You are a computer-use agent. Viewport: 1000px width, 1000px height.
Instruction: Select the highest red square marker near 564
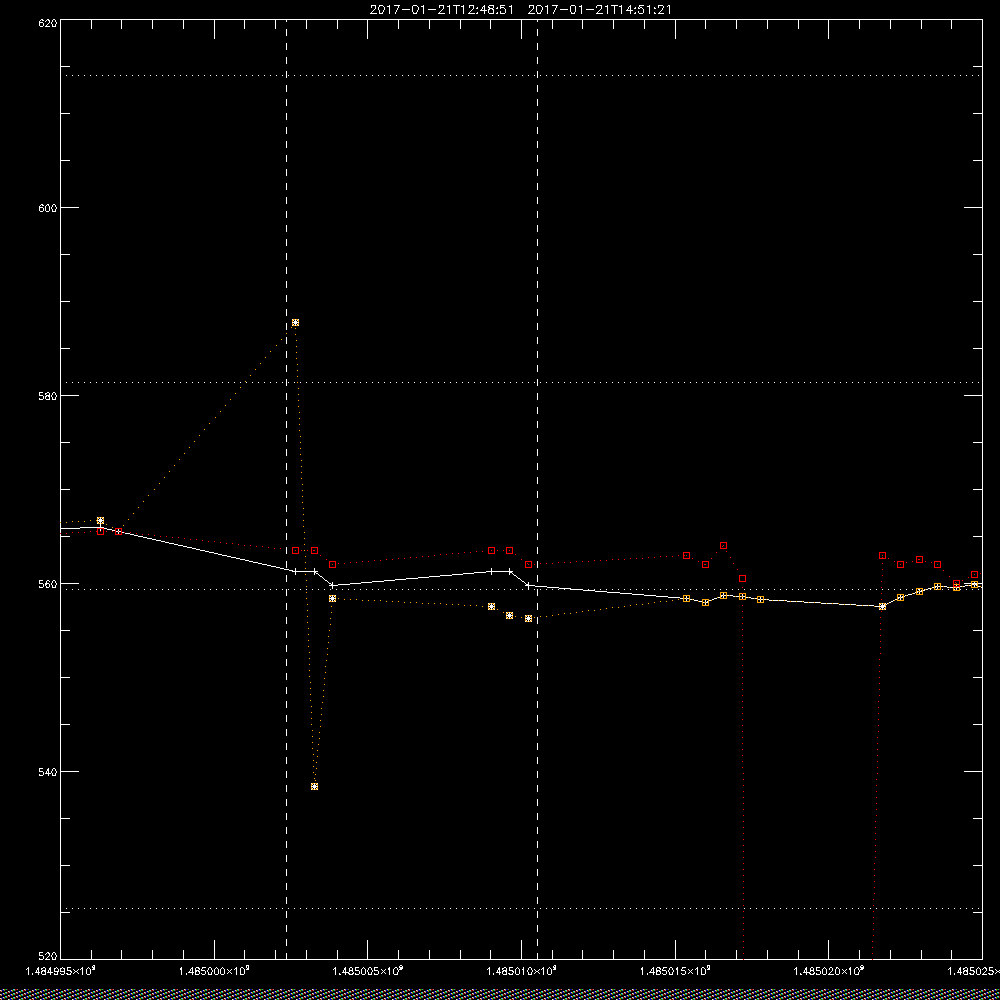tap(723, 545)
